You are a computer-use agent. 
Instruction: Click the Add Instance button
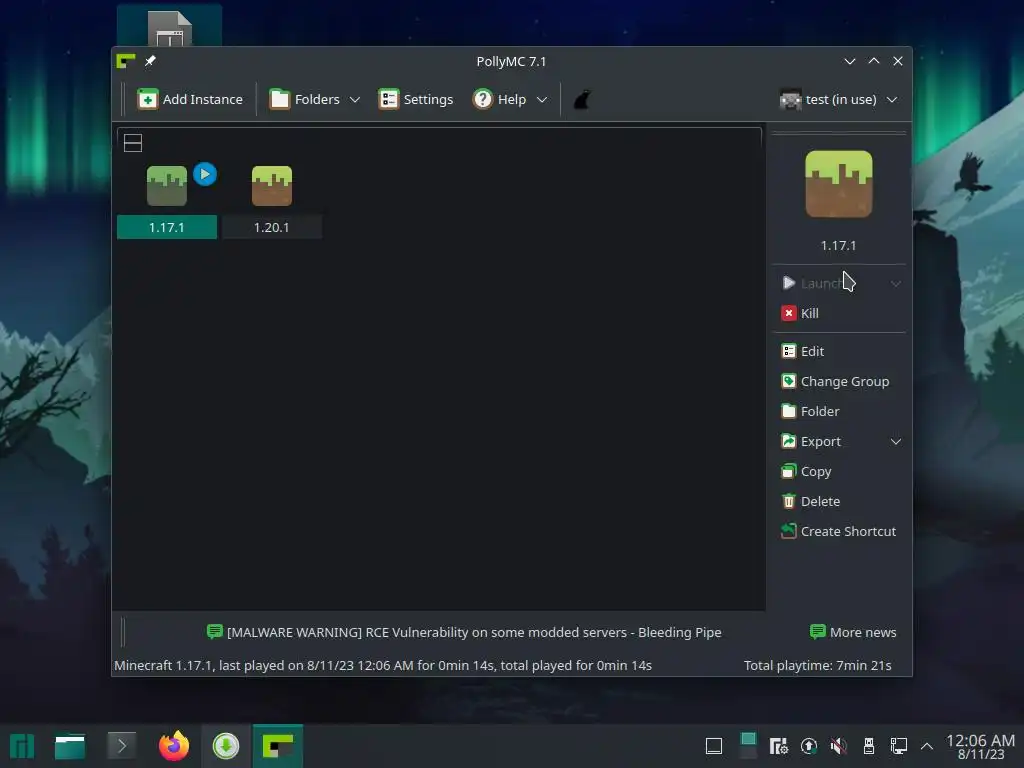click(190, 99)
